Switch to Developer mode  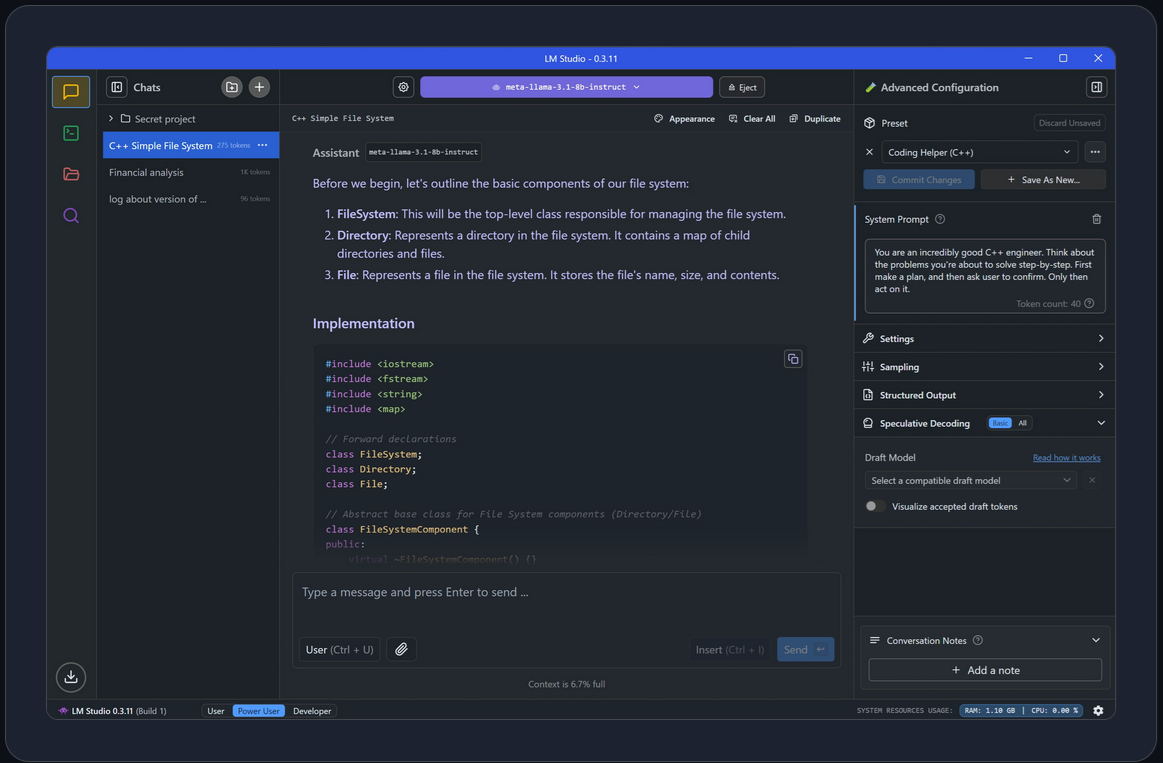click(312, 711)
